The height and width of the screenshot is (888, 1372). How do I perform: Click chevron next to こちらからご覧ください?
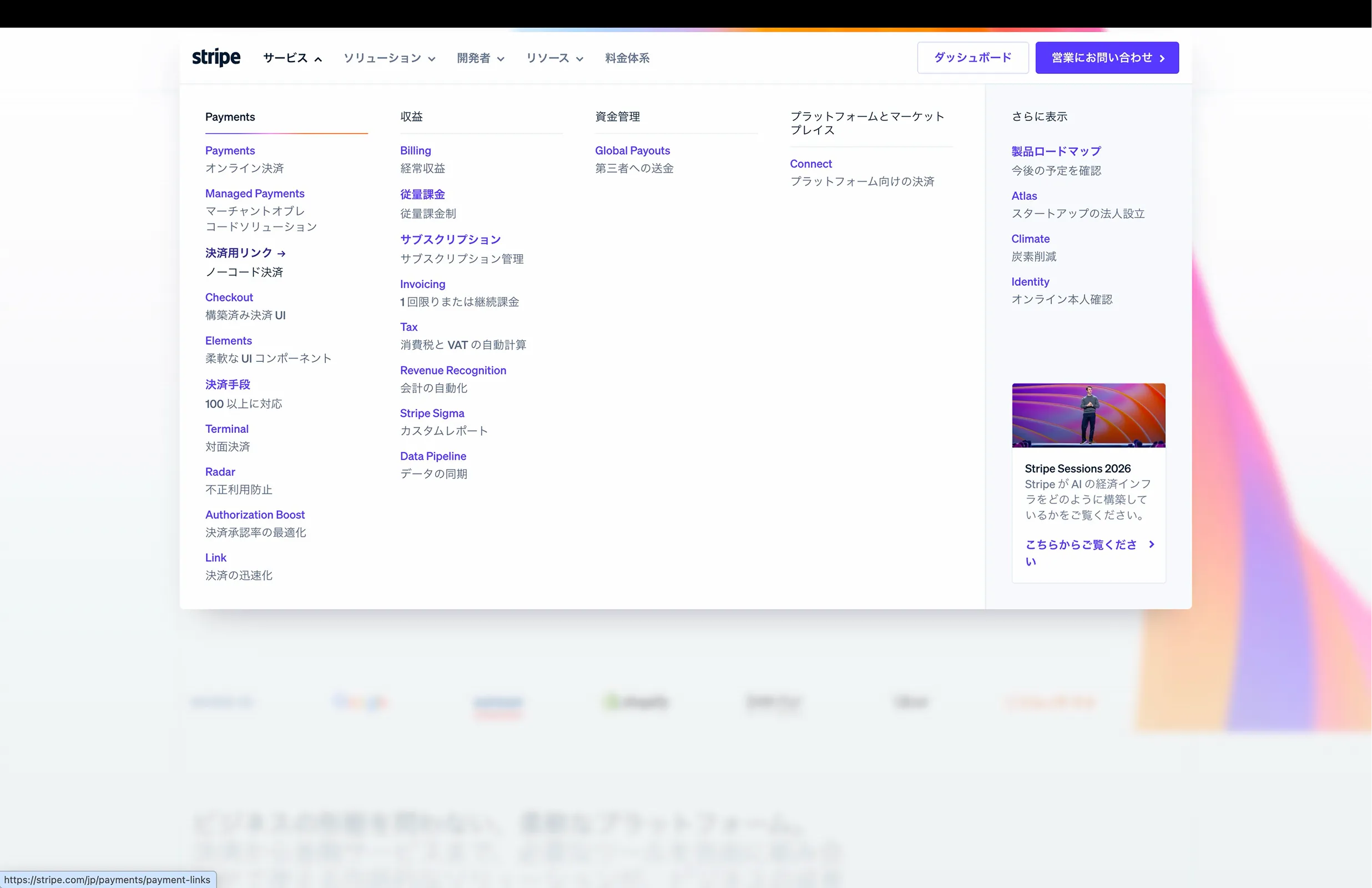pyautogui.click(x=1151, y=544)
